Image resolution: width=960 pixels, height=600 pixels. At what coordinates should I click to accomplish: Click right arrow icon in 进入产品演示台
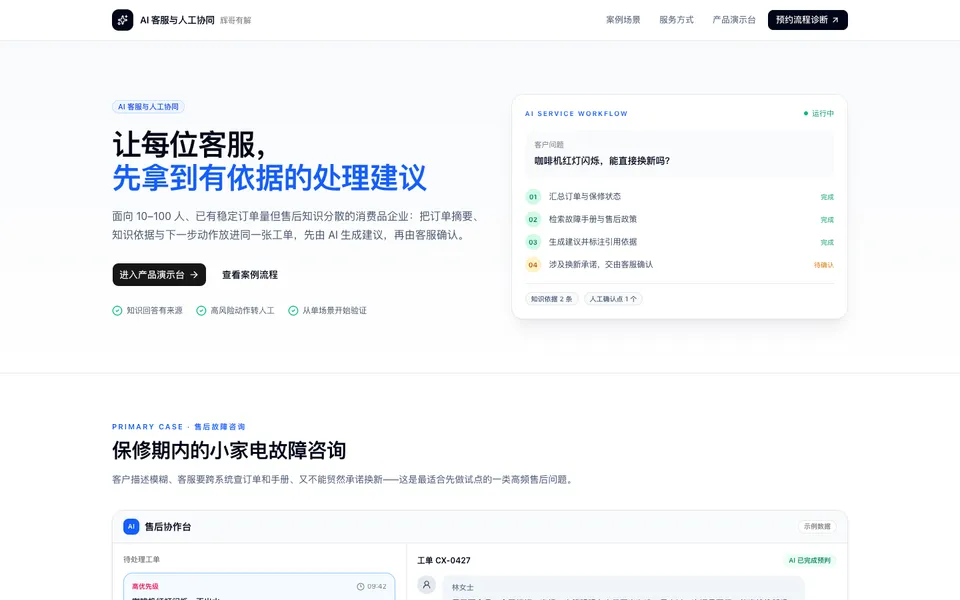coord(194,275)
